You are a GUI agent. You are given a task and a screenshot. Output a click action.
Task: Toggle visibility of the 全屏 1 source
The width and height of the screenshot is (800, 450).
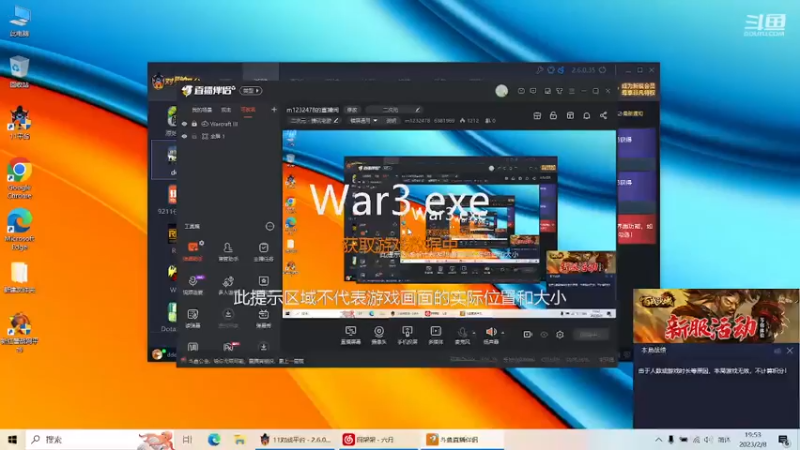[x=185, y=136]
